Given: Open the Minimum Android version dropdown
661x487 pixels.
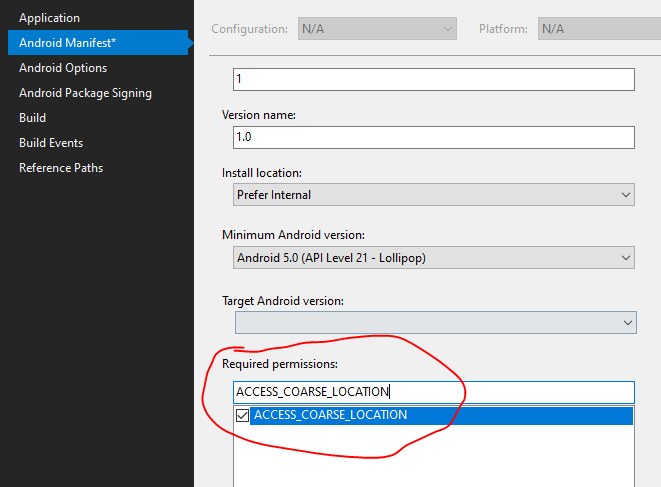Looking at the screenshot, I should point(434,258).
